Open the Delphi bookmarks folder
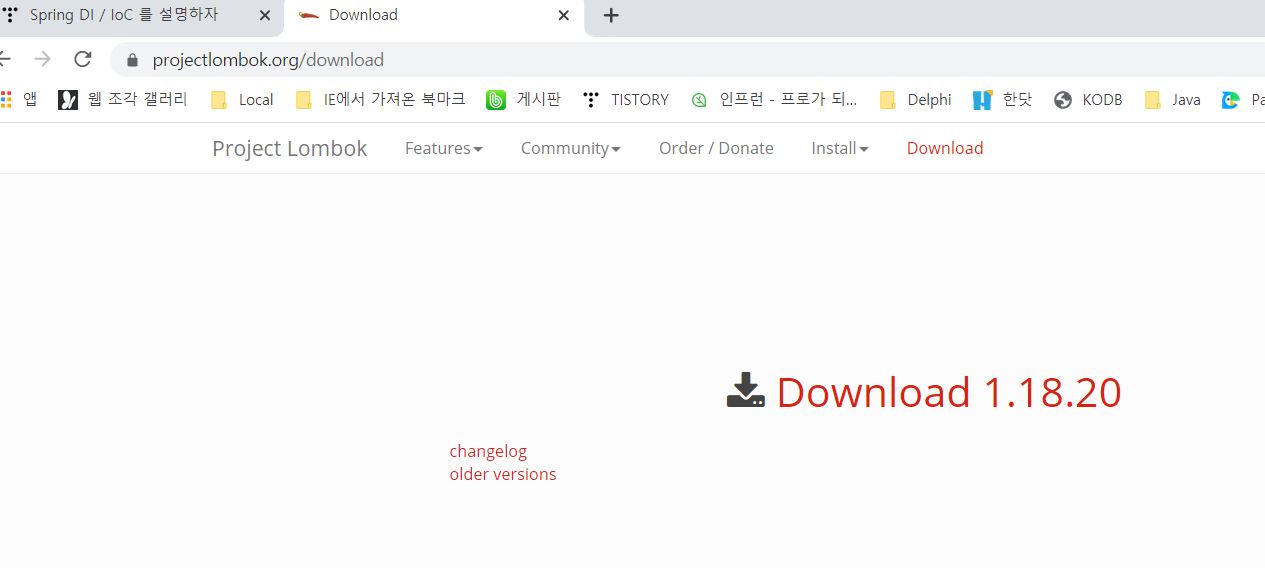1265x568 pixels. (x=915, y=99)
